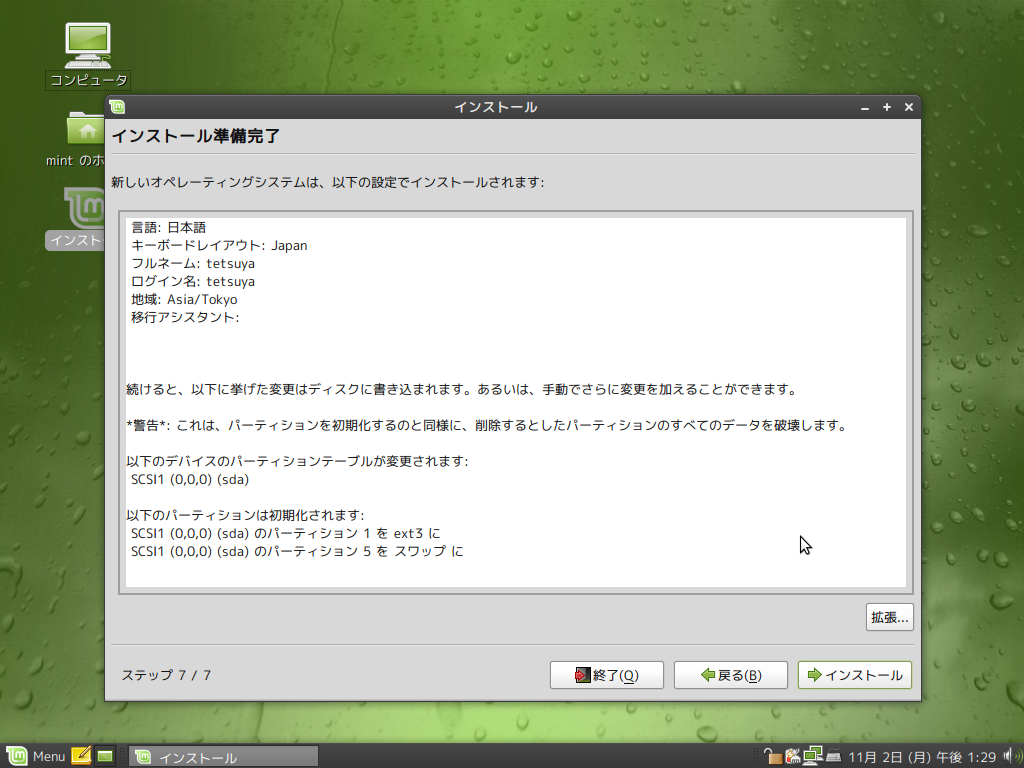The height and width of the screenshot is (768, 1024).
Task: Open the Mint Menu logo icon
Action: [16, 756]
